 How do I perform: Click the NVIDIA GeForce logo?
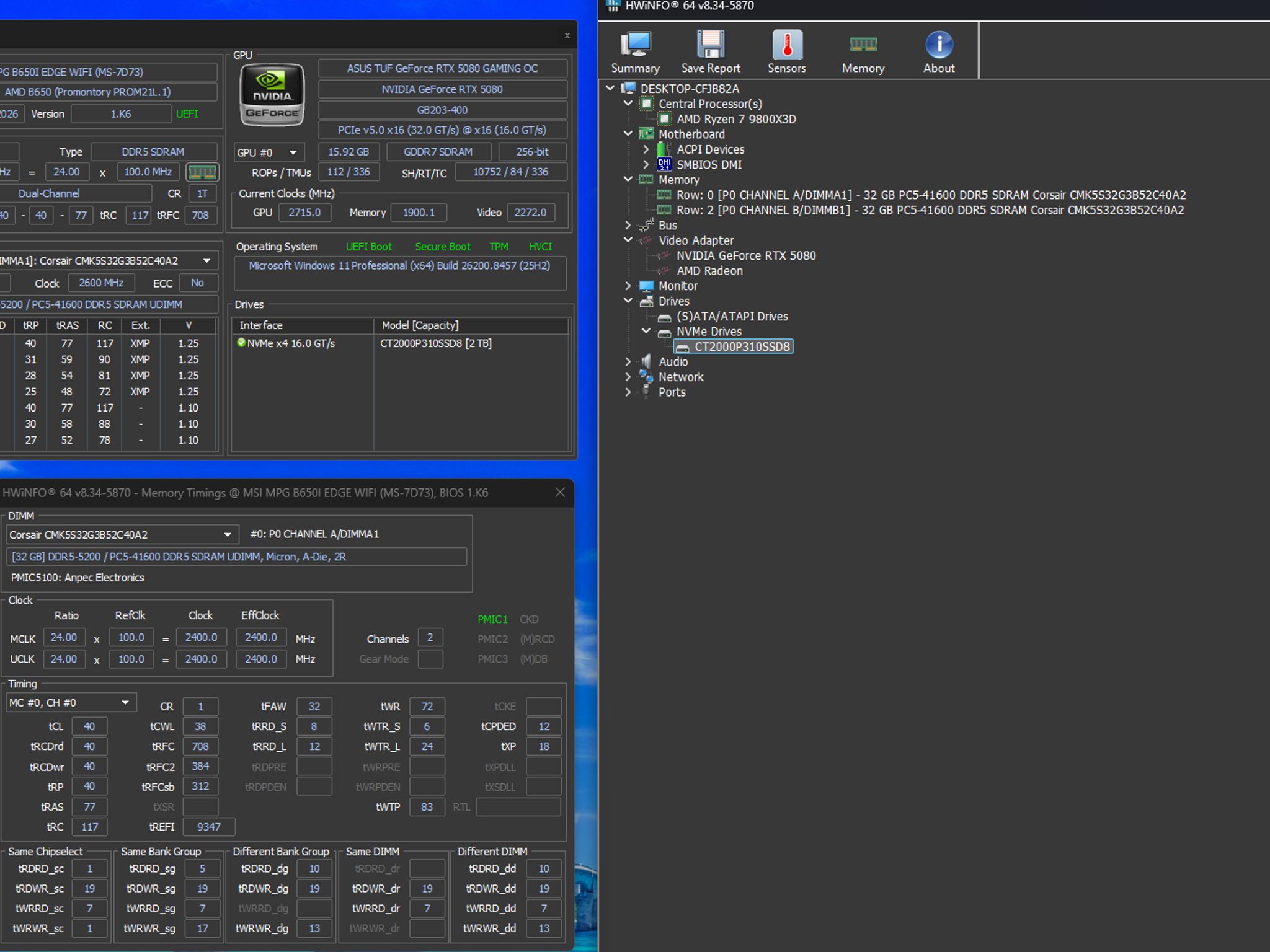[x=272, y=95]
